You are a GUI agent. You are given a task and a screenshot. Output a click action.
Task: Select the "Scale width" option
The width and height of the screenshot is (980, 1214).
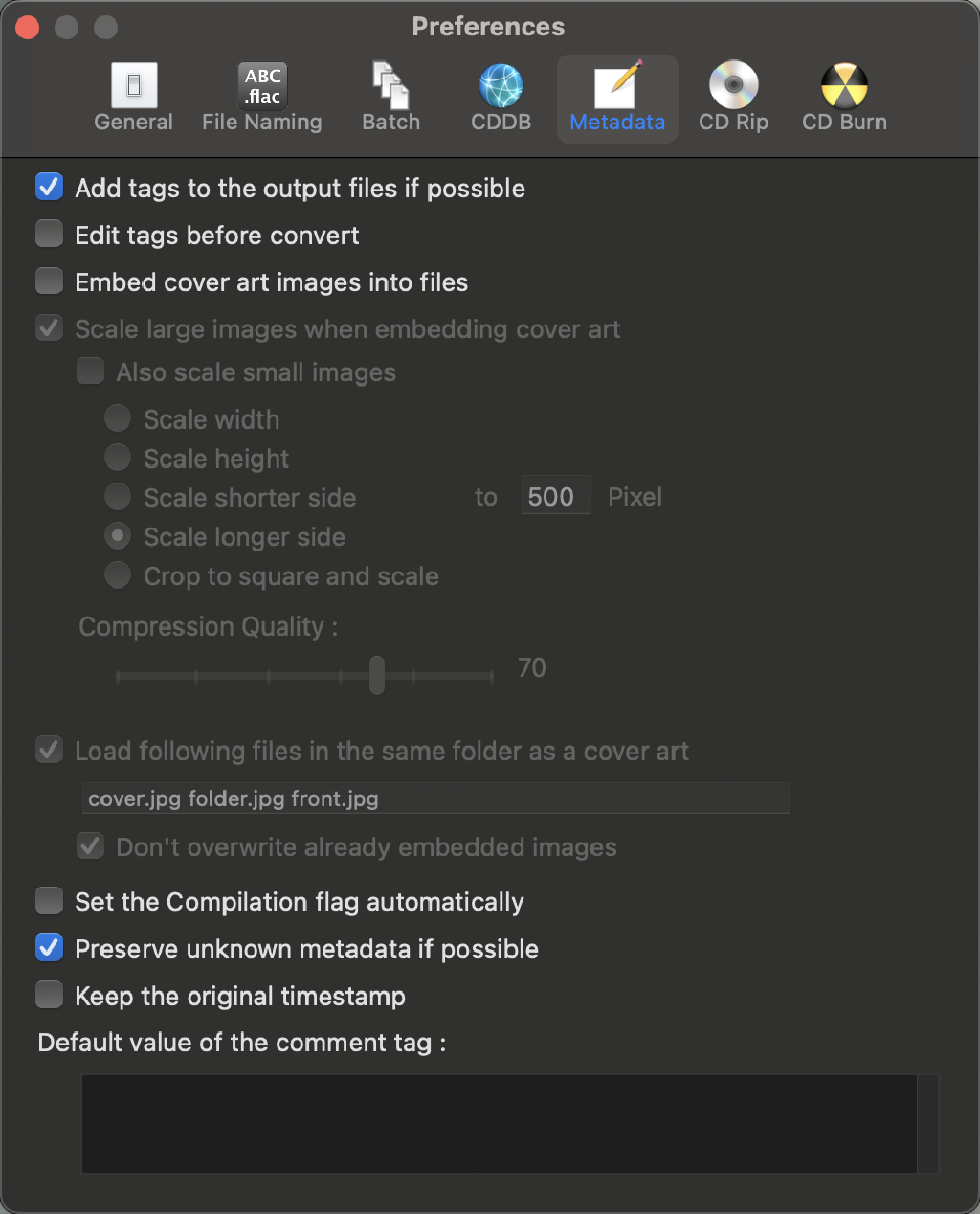117,417
